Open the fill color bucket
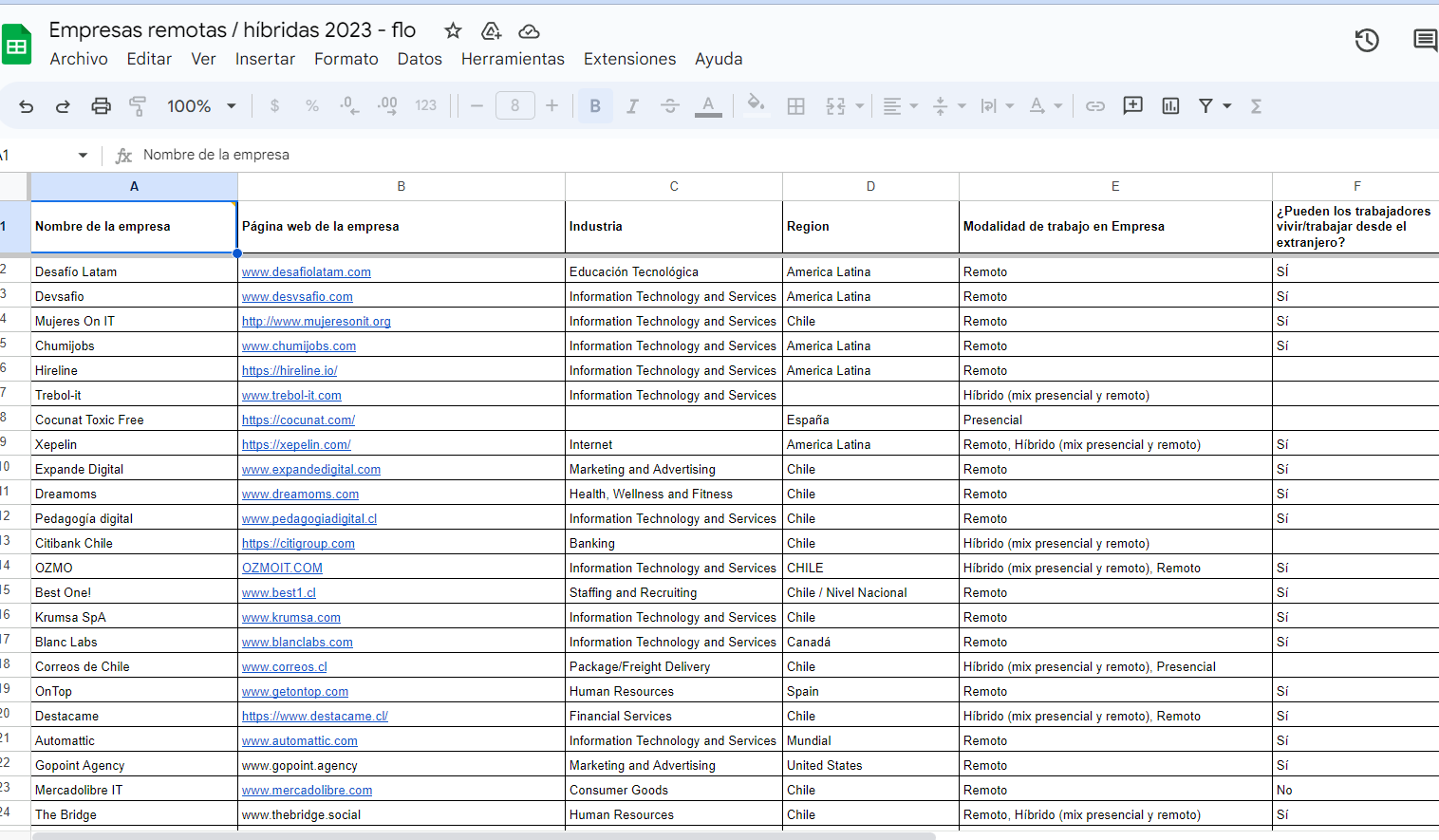The height and width of the screenshot is (840, 1439). pyautogui.click(x=756, y=104)
